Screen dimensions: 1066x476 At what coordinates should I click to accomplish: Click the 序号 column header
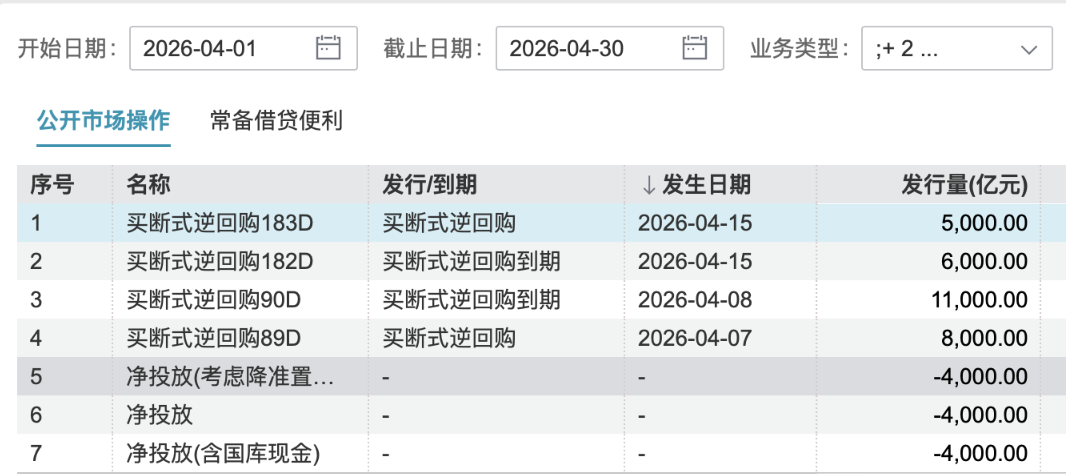click(52, 185)
